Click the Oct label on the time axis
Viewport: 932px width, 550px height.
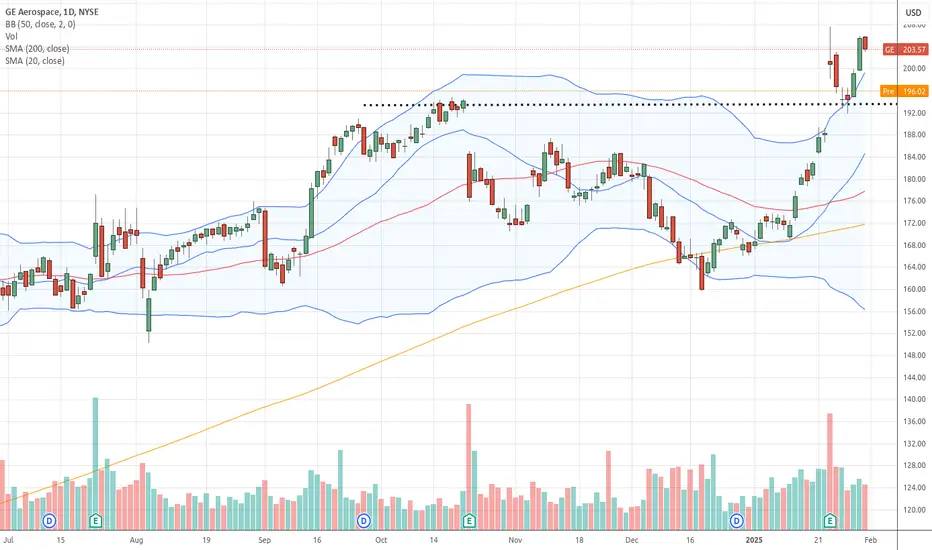click(x=381, y=540)
